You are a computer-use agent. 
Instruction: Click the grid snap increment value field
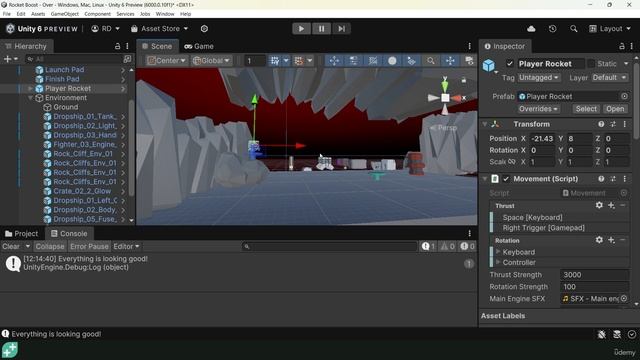[254, 61]
